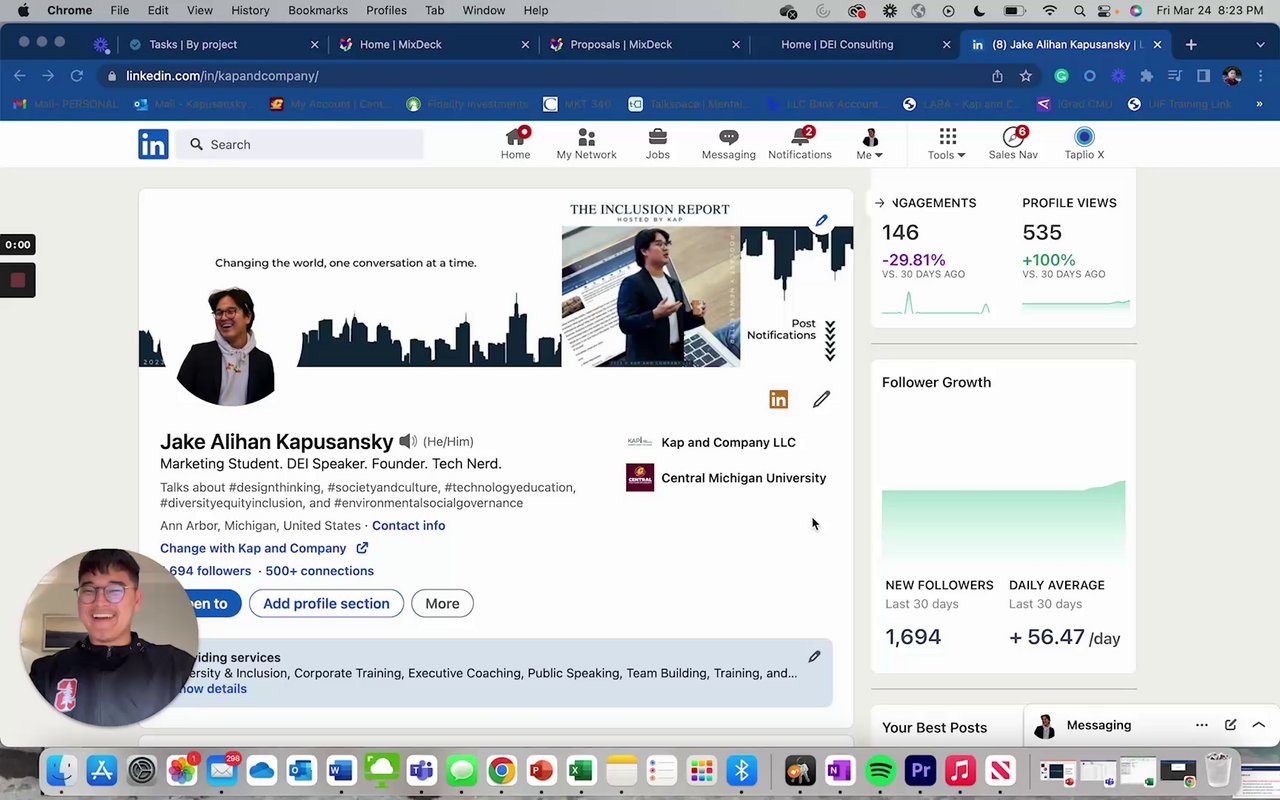Close the Home | MixDeck tab
Image resolution: width=1280 pixels, height=800 pixels.
525,45
